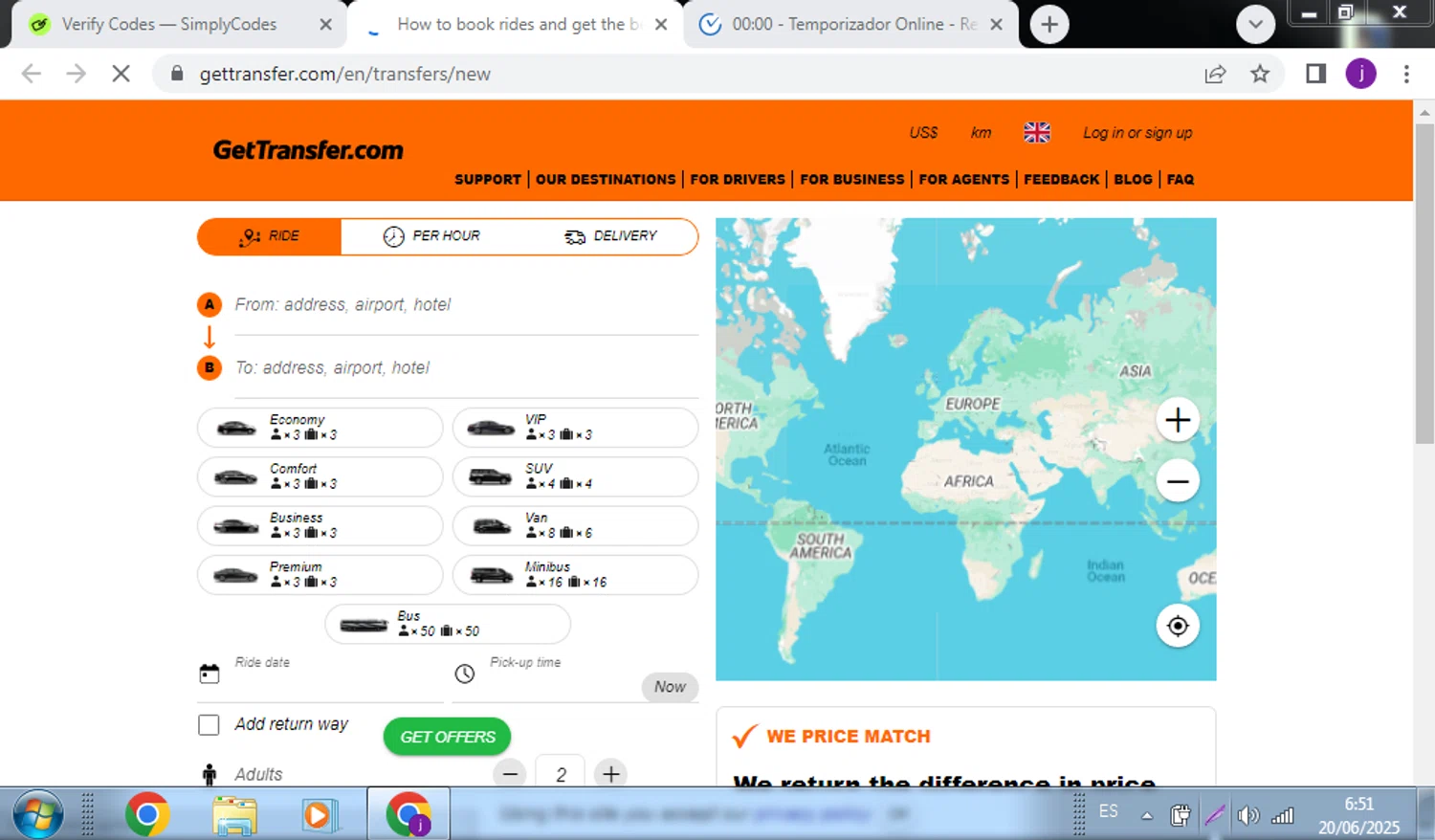Image resolution: width=1435 pixels, height=840 pixels.
Task: Zoom out on the map
Action: coord(1178,481)
